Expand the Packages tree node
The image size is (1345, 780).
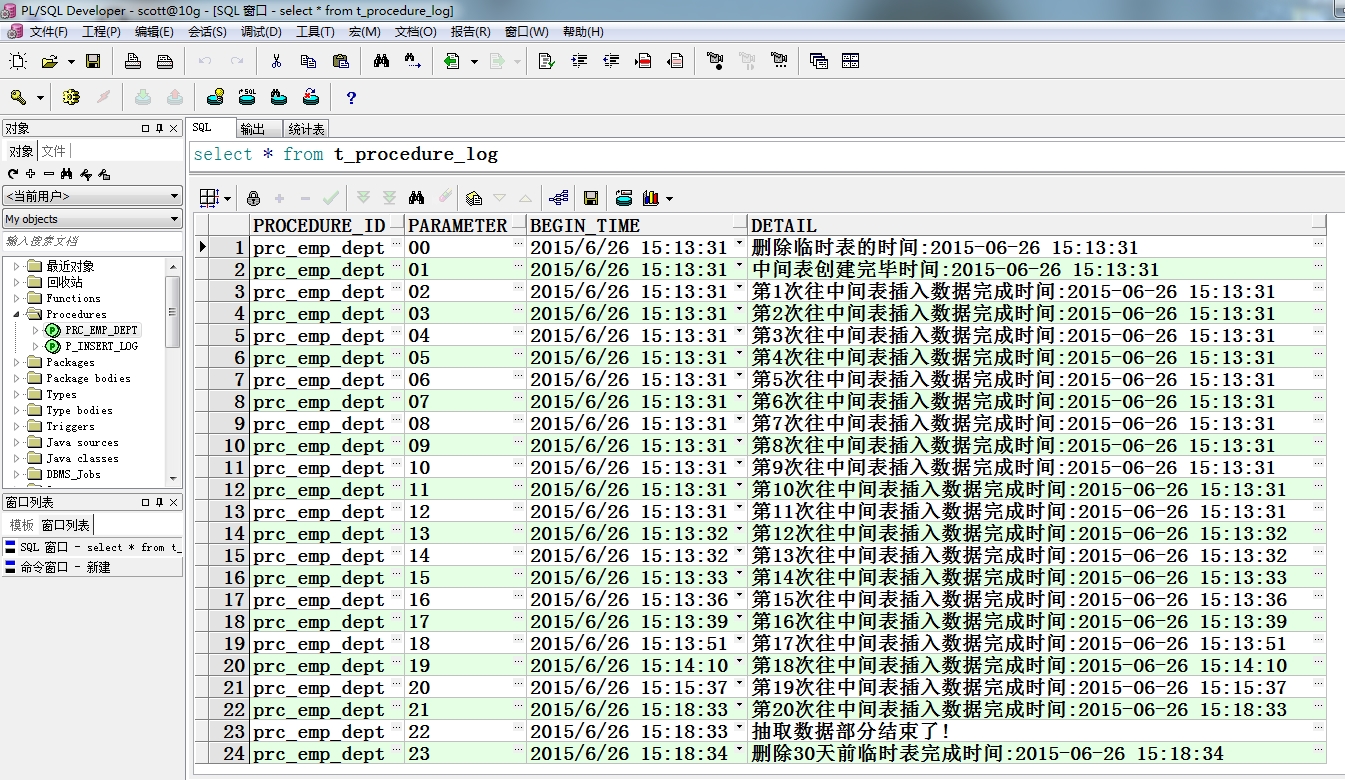pos(16,362)
